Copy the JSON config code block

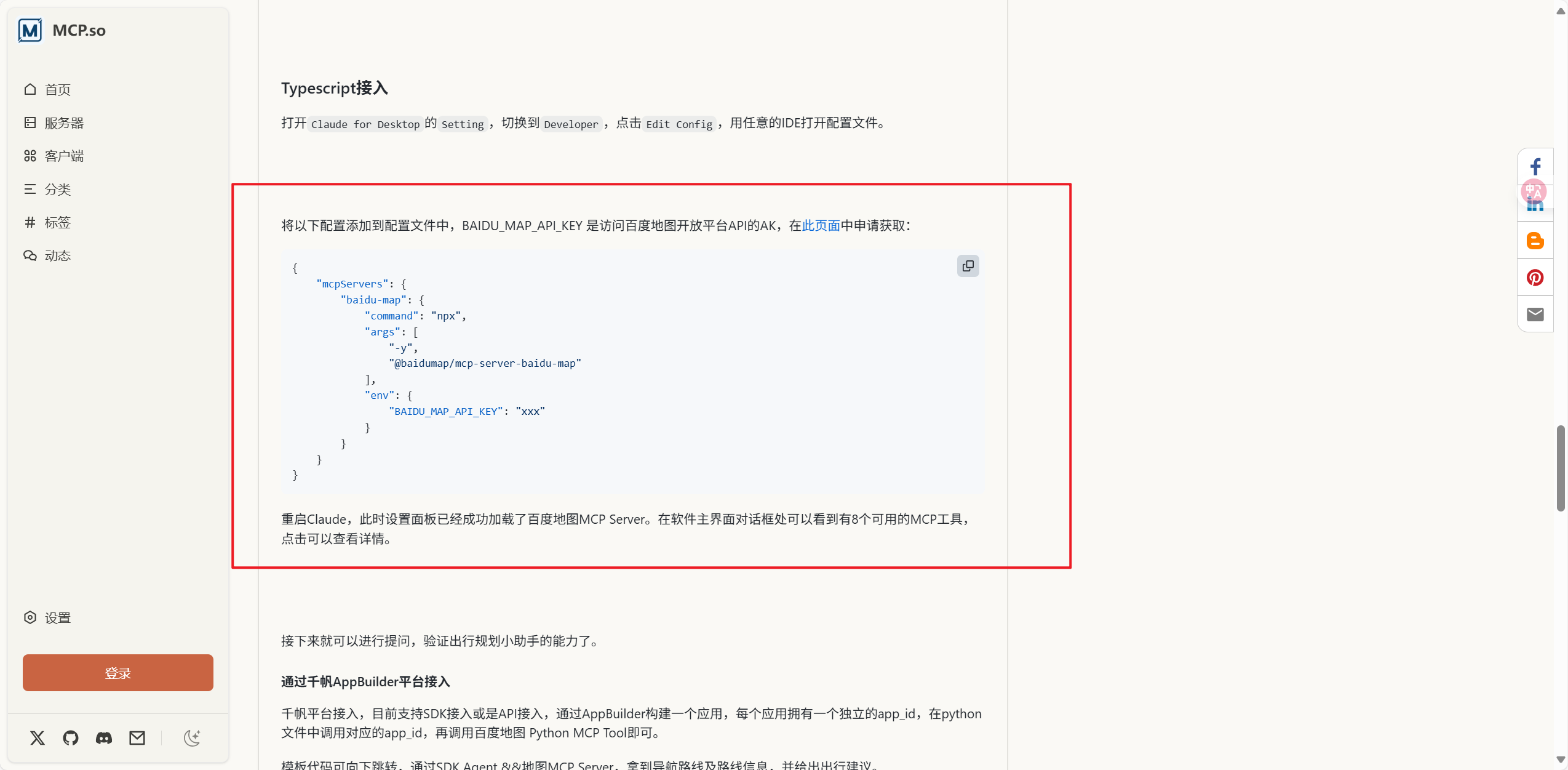pos(968,266)
